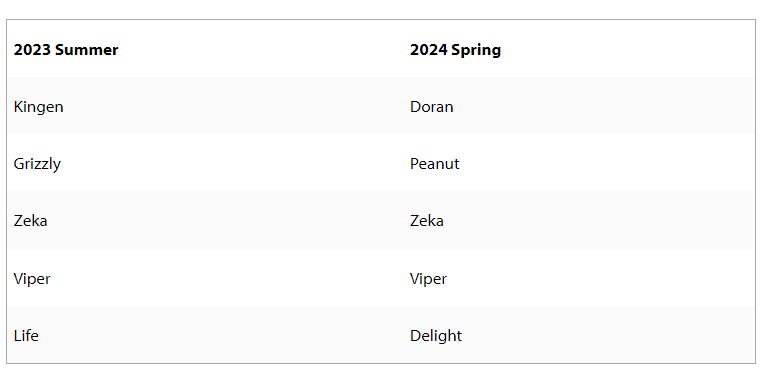Click the blank gap between Grizzly and Peanut
Image resolution: width=766 pixels, height=374 pixels.
tap(235, 164)
